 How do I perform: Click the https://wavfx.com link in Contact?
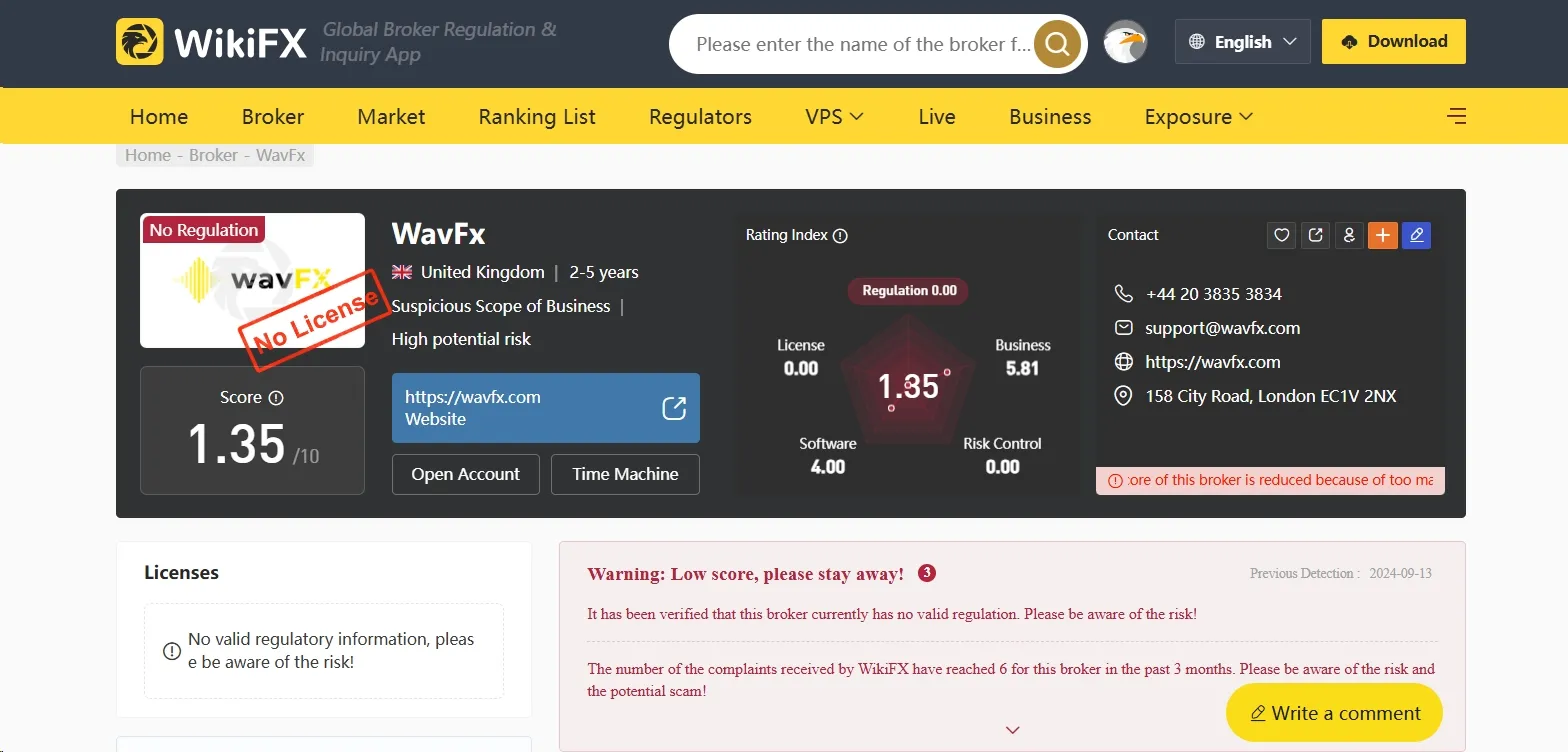pos(1212,362)
